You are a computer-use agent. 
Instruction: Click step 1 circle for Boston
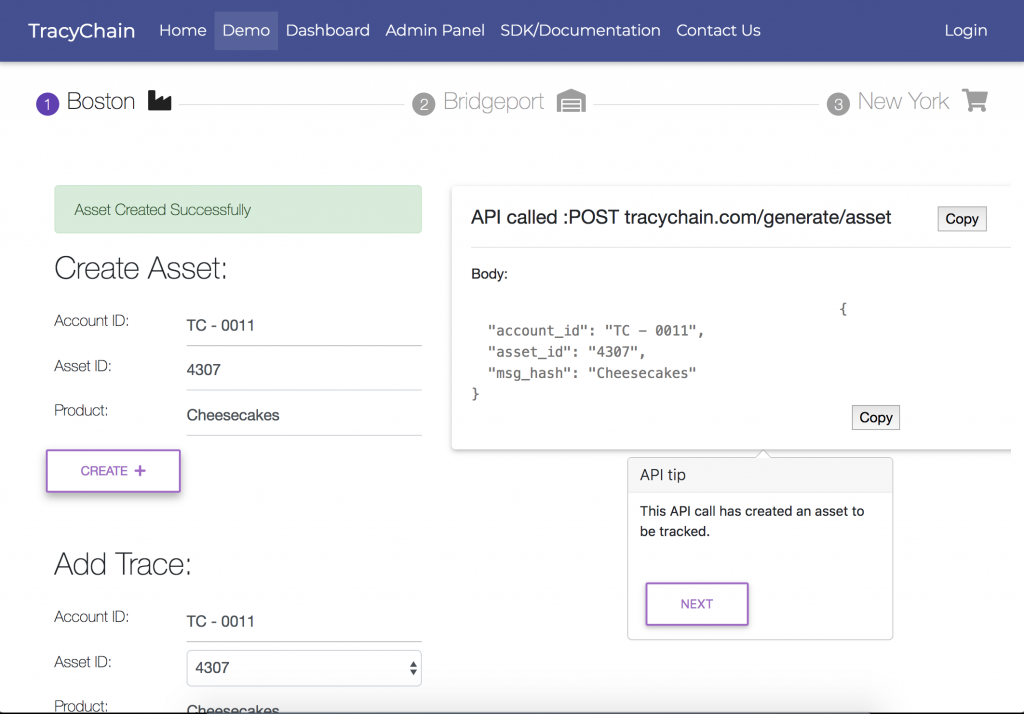point(47,103)
